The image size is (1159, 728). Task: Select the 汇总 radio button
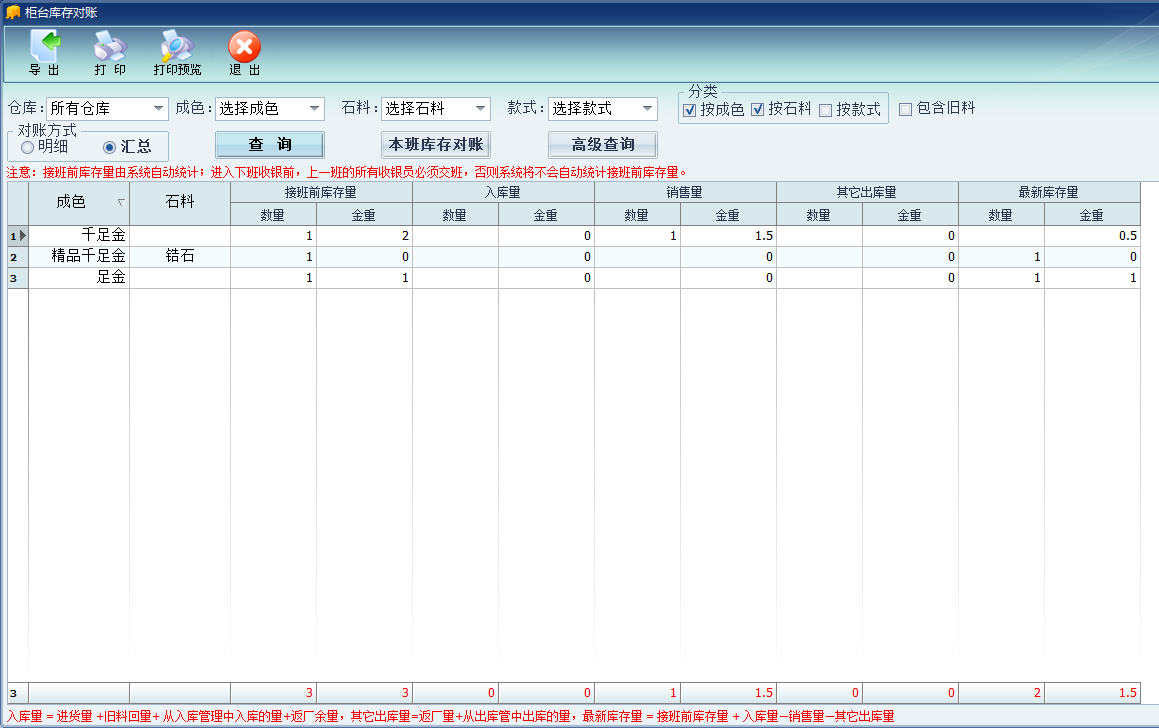pos(110,147)
